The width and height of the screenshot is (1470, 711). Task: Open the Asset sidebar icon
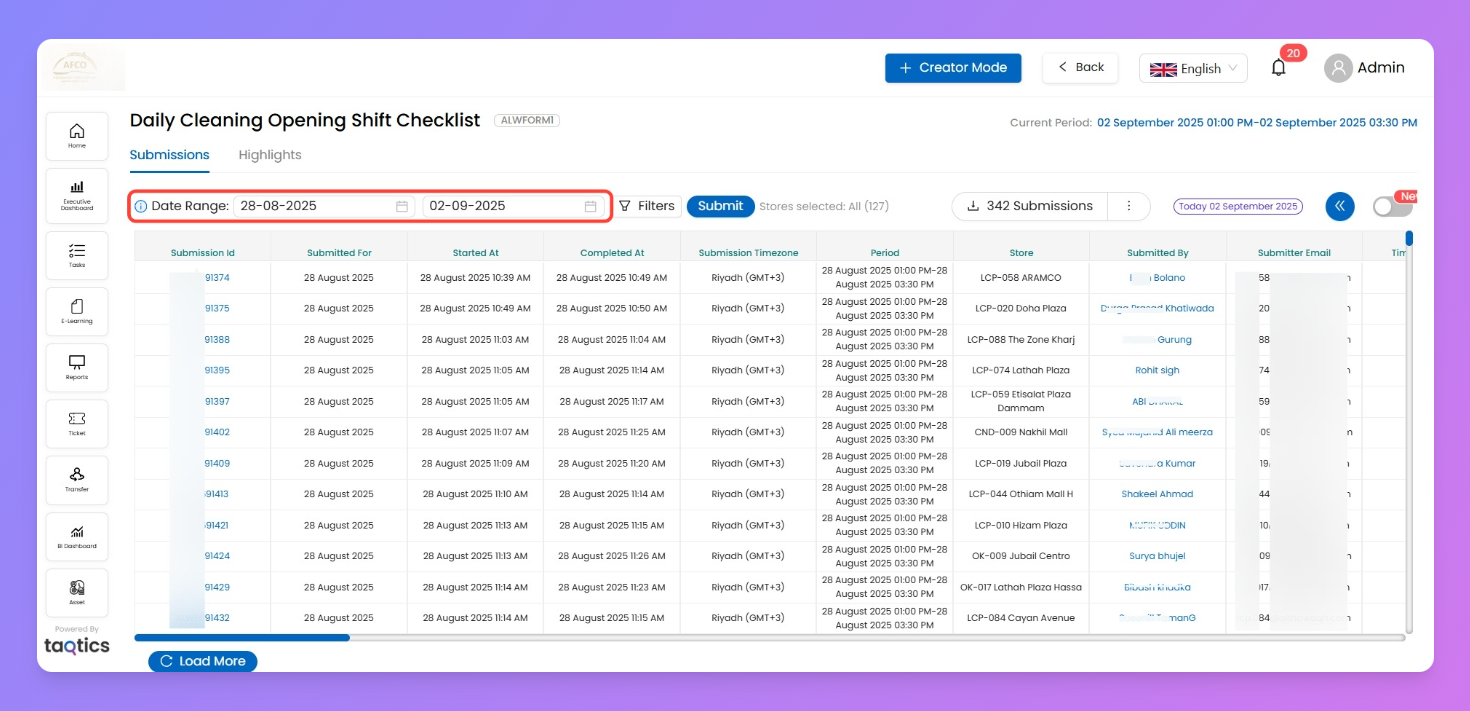(x=77, y=593)
